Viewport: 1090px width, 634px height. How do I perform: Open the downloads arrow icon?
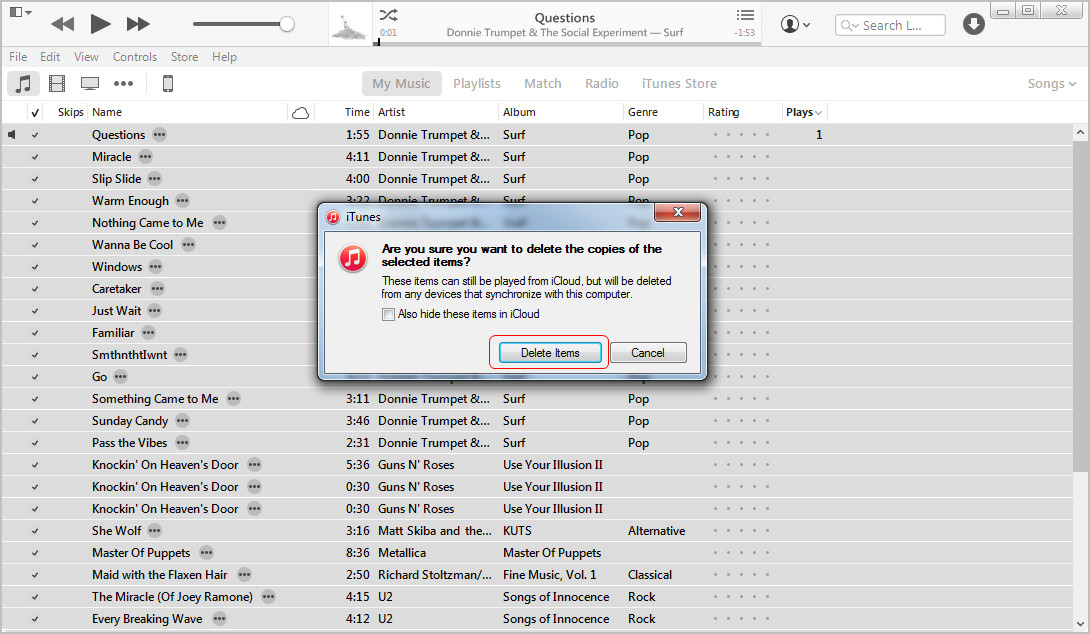973,24
